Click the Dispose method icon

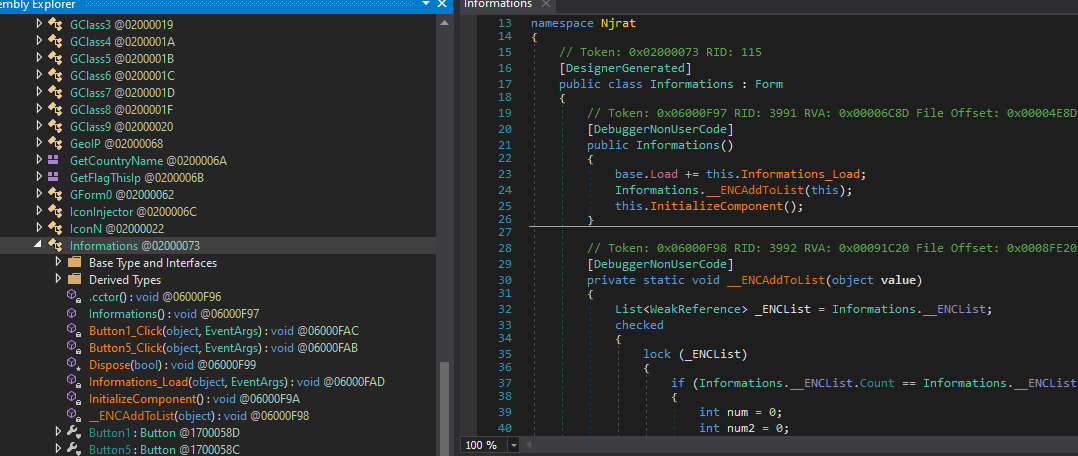(73, 365)
